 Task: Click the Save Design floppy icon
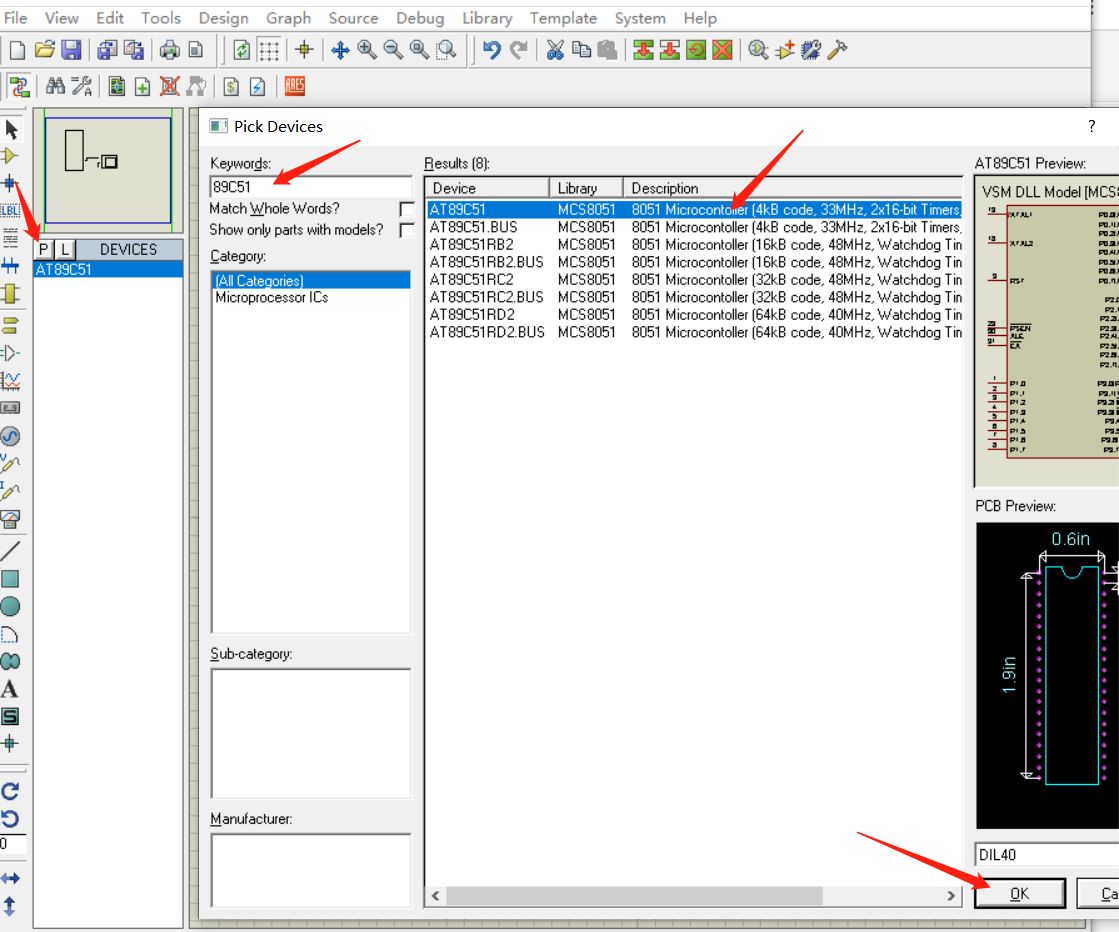pos(71,50)
